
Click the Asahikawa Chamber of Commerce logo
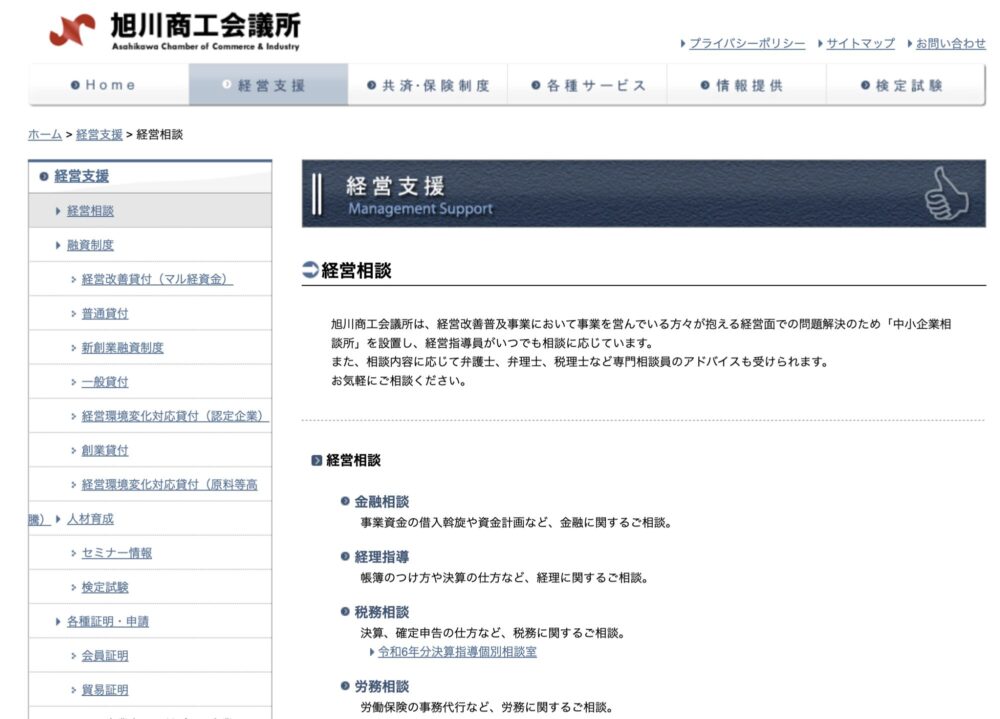click(174, 31)
